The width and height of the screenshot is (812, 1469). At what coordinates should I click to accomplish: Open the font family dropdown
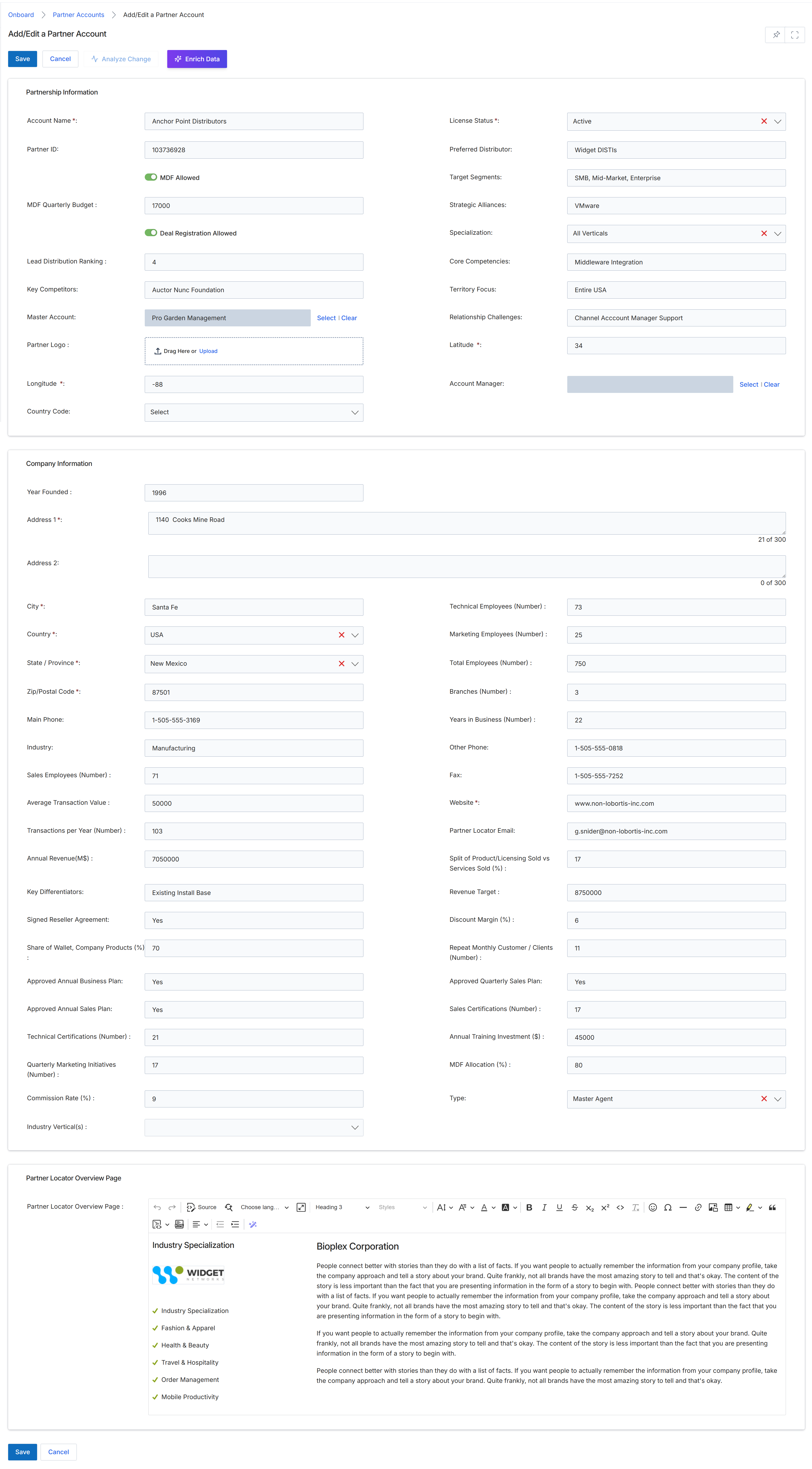tap(467, 1207)
